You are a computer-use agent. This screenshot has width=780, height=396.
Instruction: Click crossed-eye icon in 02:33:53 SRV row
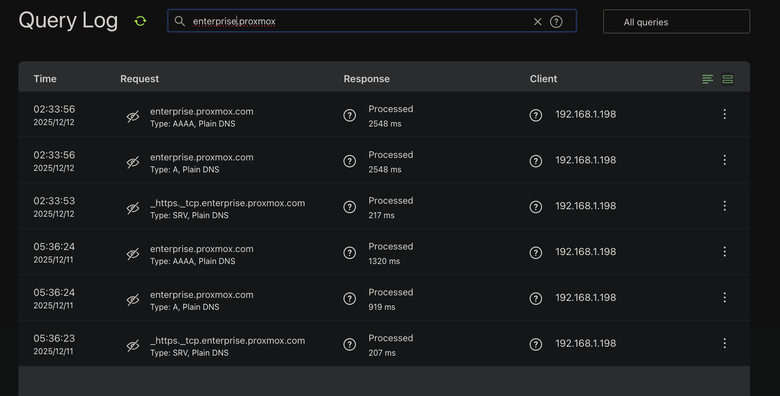click(132, 208)
